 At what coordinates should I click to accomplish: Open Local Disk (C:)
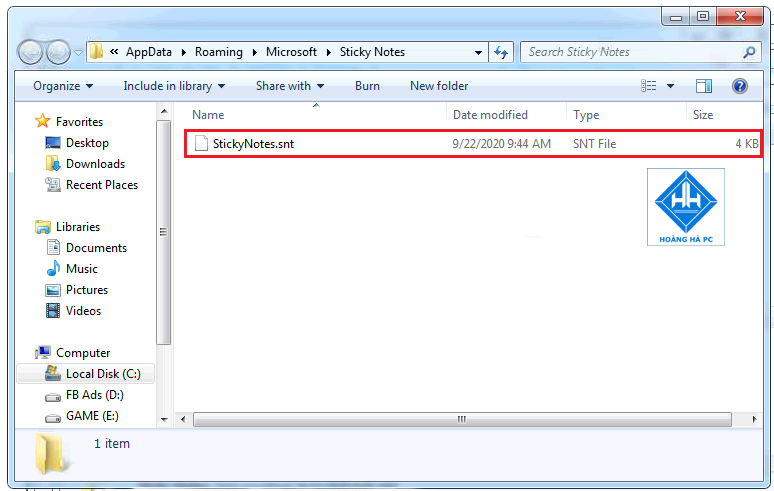coord(103,374)
